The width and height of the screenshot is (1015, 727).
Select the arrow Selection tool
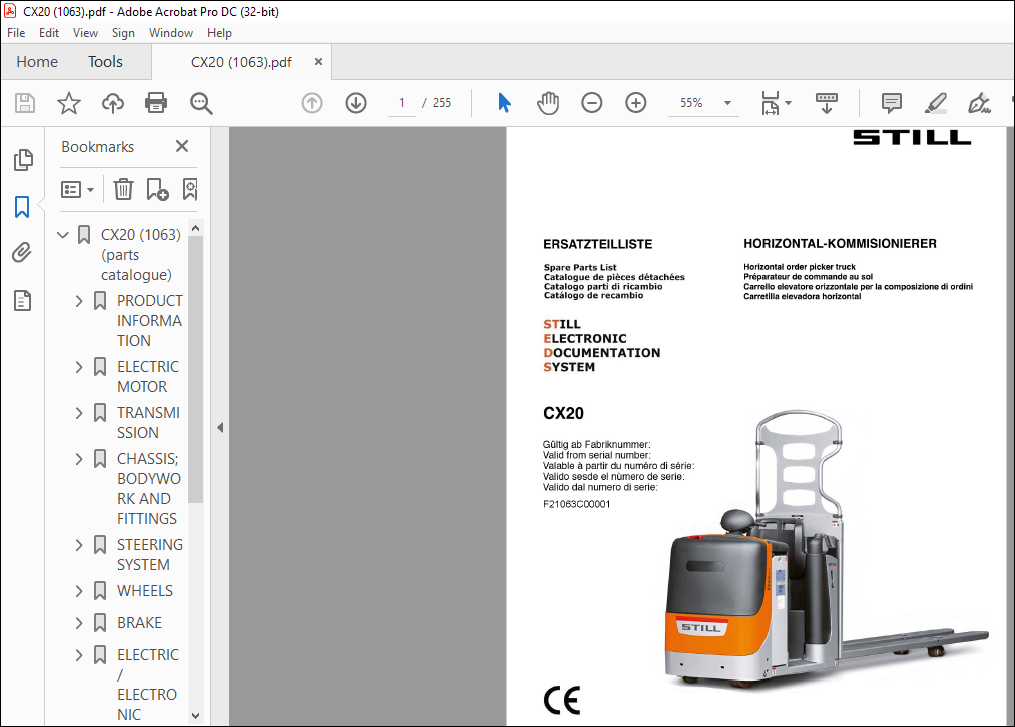[504, 103]
